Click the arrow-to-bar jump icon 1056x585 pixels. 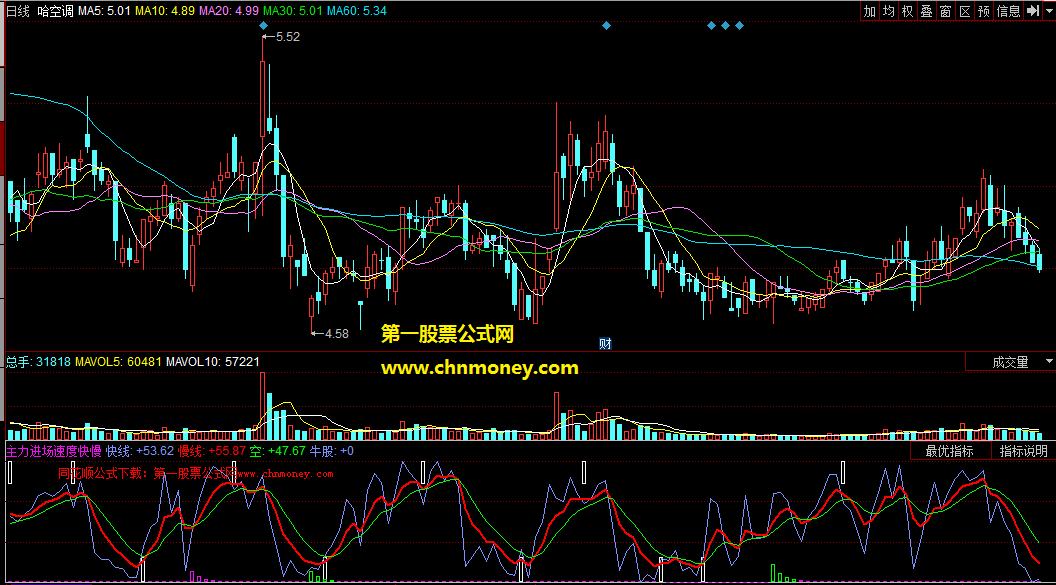(x=1032, y=11)
